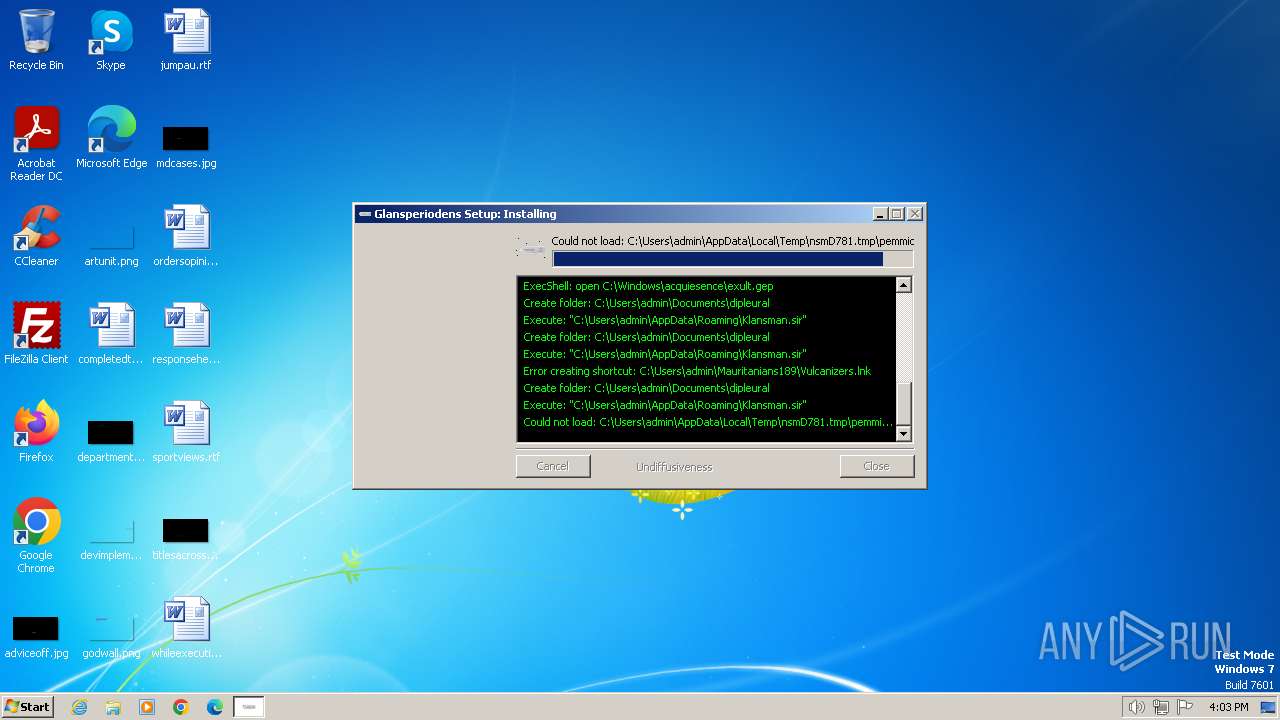1280x720 pixels.
Task: Select the artunit.png file
Action: (111, 245)
